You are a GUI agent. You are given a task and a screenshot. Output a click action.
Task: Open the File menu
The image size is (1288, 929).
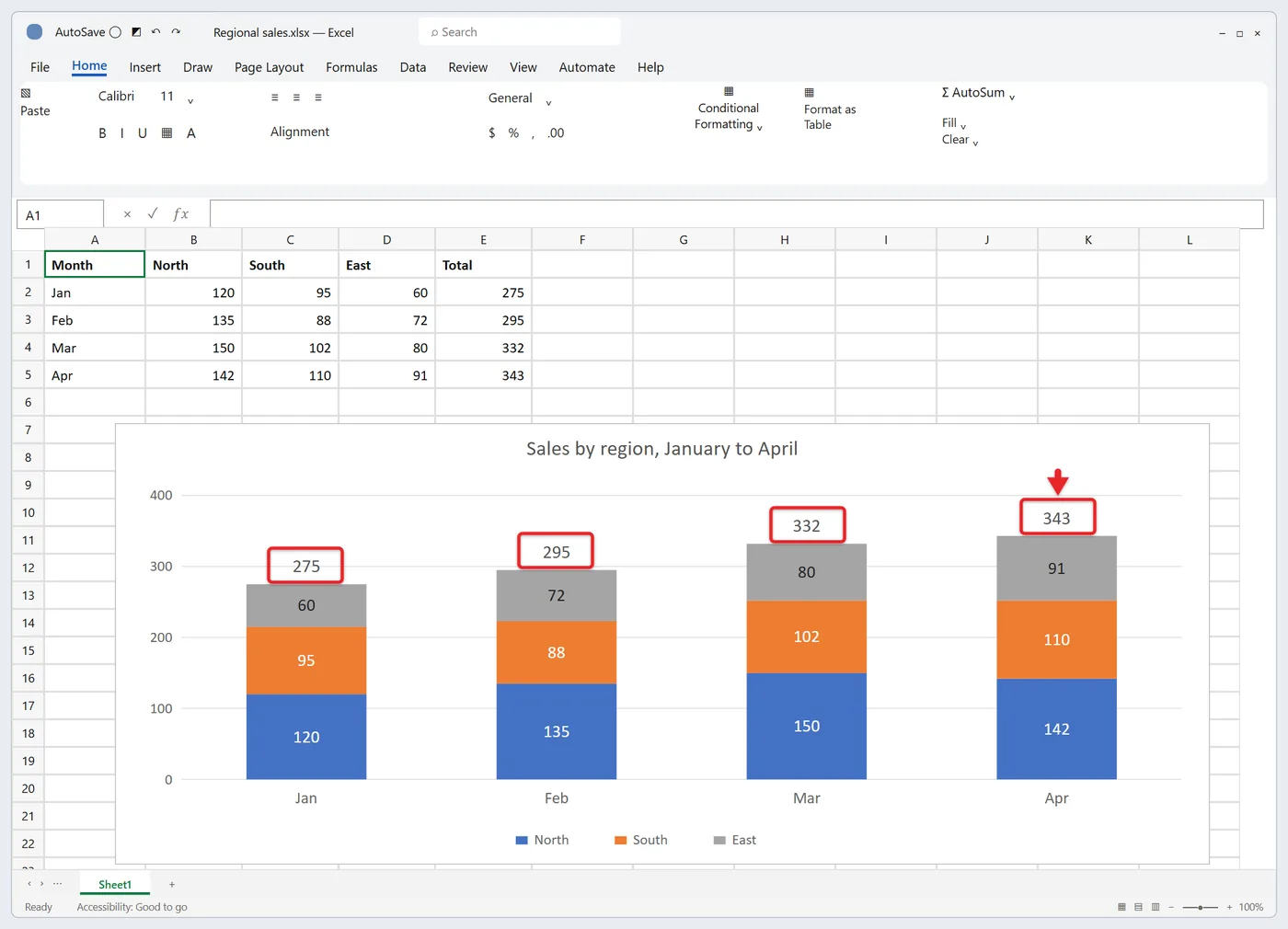(40, 67)
